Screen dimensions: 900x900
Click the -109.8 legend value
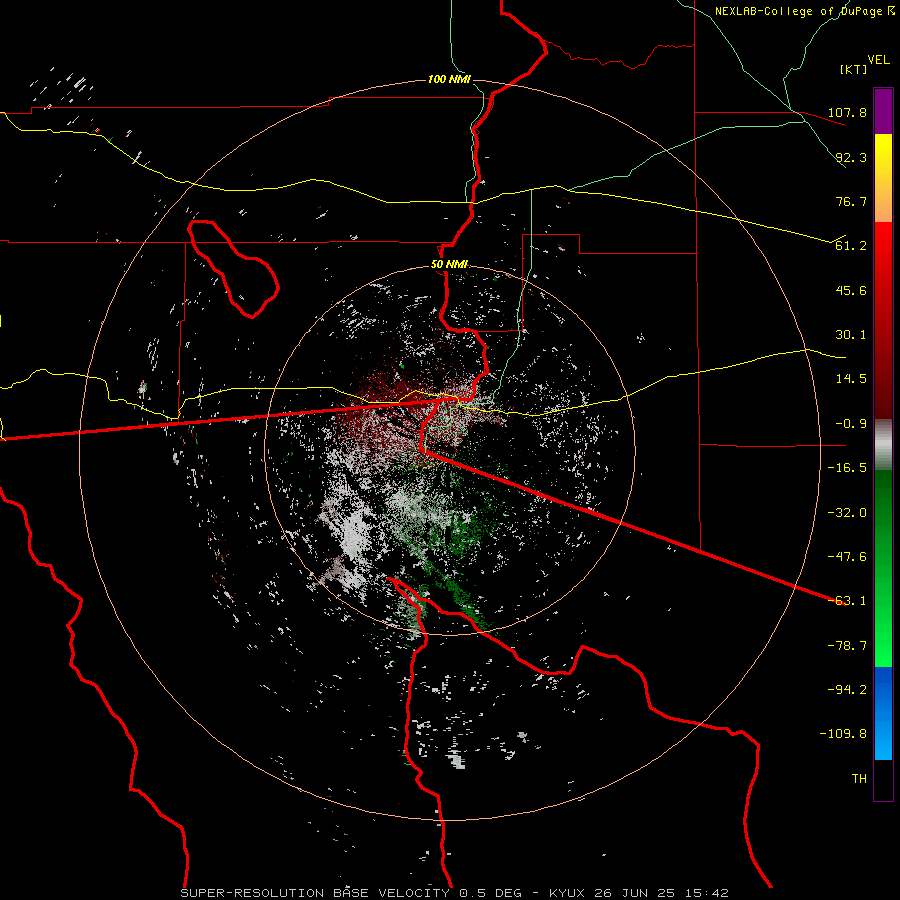tap(844, 734)
